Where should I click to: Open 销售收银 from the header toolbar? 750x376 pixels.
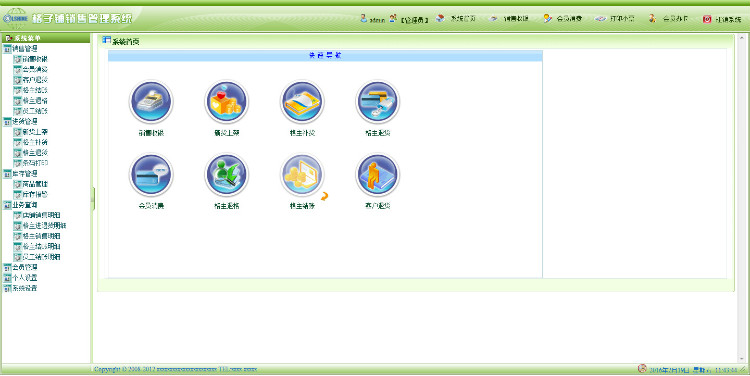(x=509, y=19)
